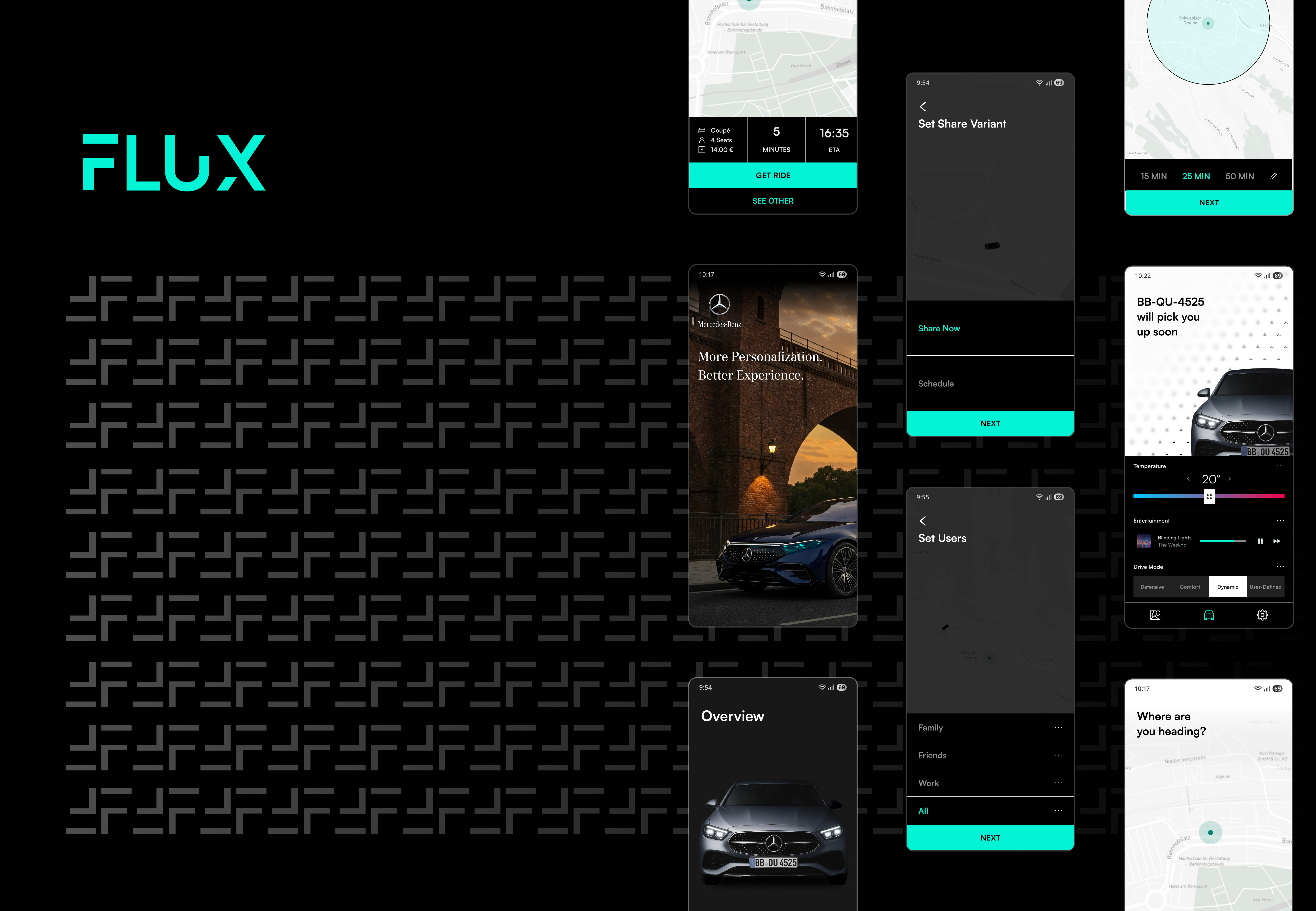Viewport: 1316px width, 911px height.
Task: Switch drive mode to Comfort
Action: [1190, 587]
